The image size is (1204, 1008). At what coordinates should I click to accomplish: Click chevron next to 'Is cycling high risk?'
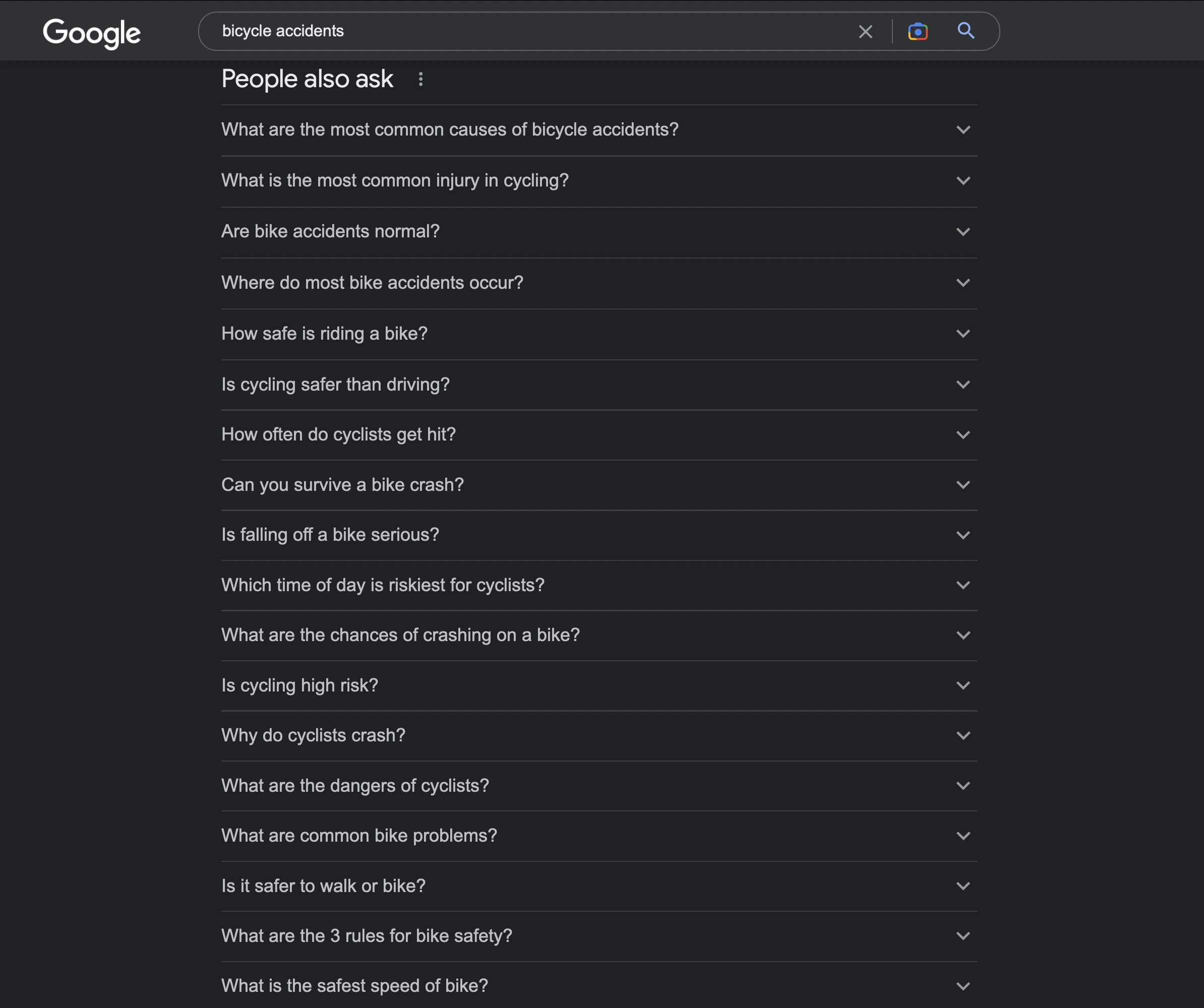click(x=963, y=685)
